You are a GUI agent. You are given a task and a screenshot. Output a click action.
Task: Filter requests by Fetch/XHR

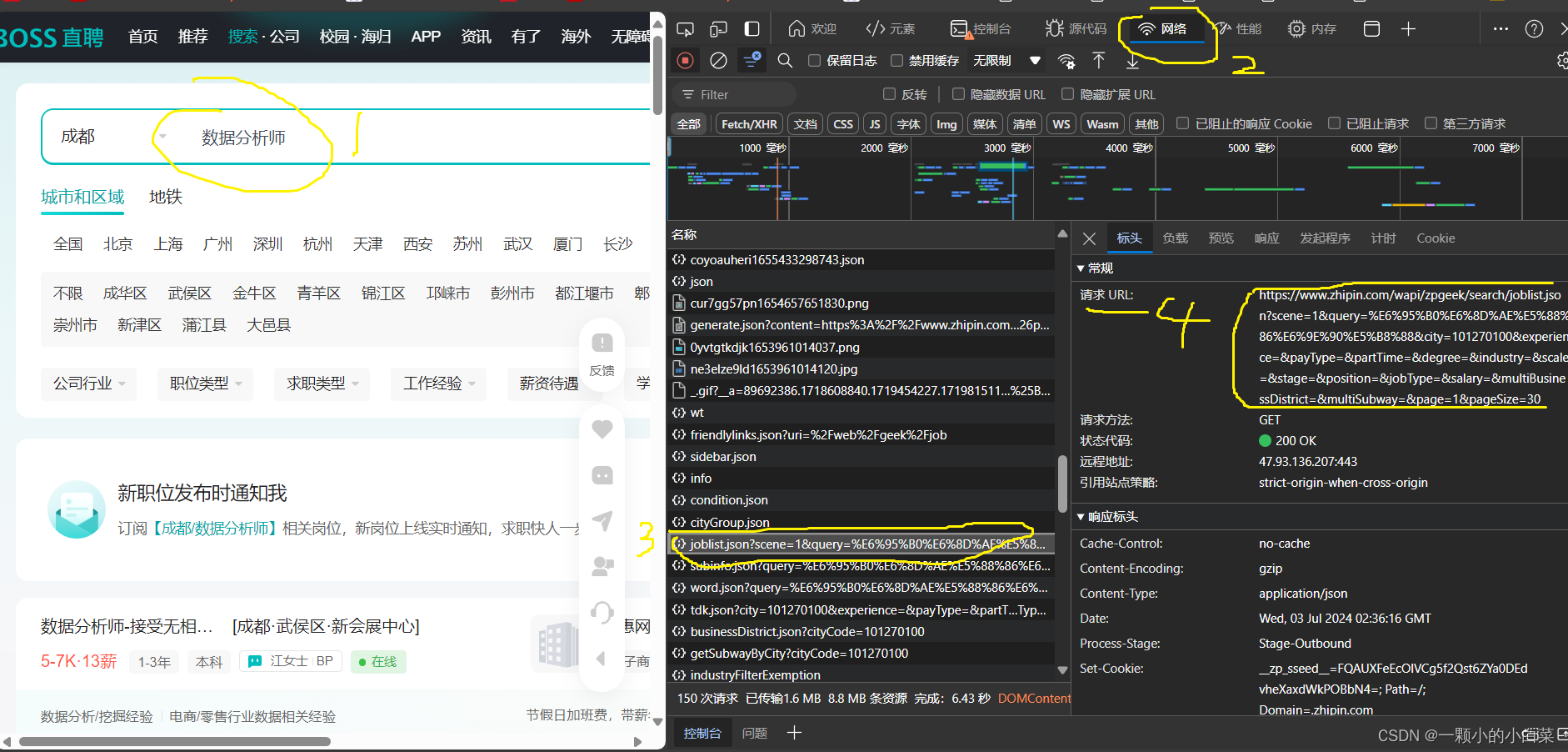pyautogui.click(x=749, y=124)
